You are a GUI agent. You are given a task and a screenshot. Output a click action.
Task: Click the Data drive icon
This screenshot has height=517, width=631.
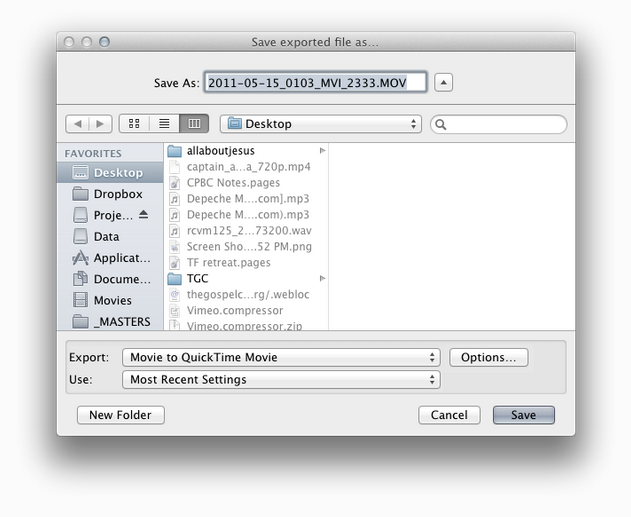80,236
